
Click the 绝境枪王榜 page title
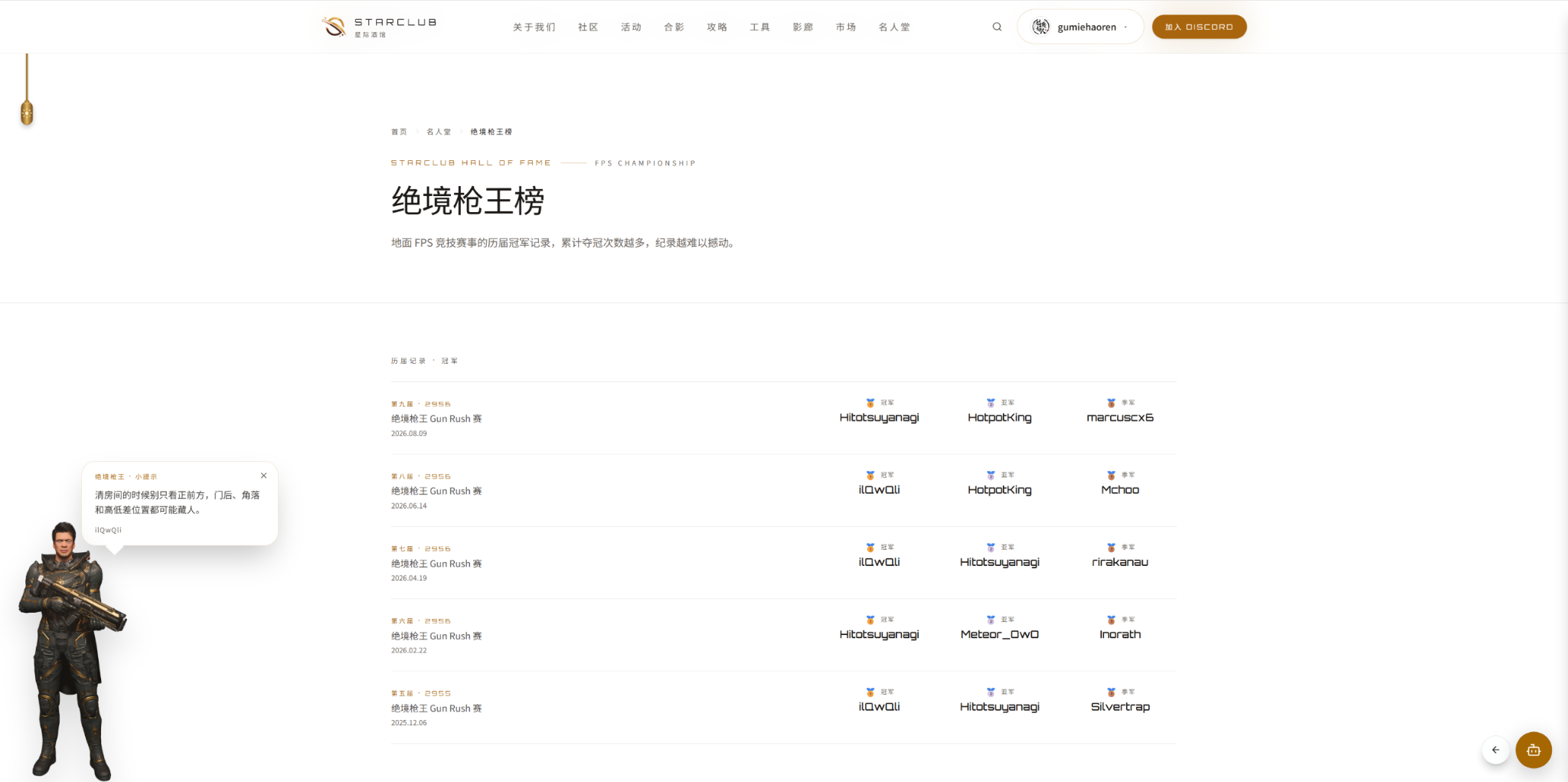(x=467, y=201)
